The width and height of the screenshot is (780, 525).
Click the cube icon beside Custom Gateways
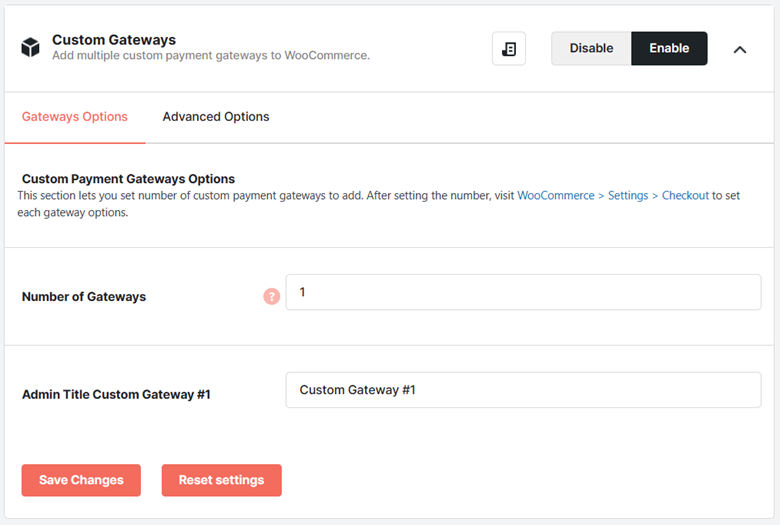click(x=30, y=47)
